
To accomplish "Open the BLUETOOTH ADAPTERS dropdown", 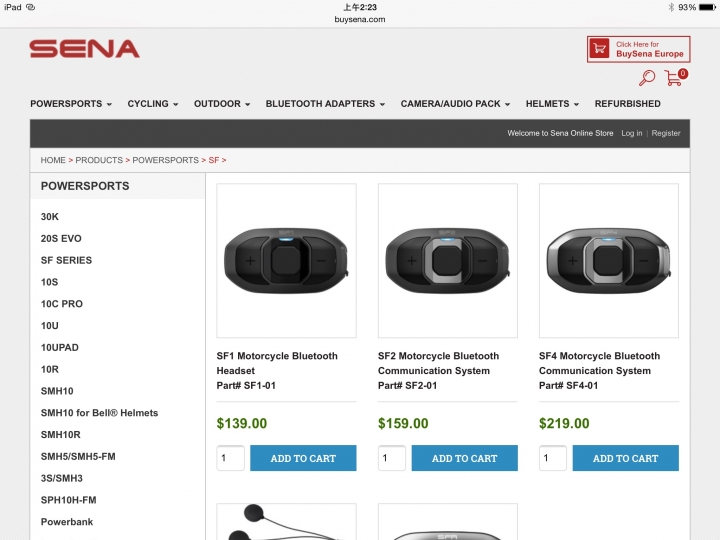I will 325,104.
